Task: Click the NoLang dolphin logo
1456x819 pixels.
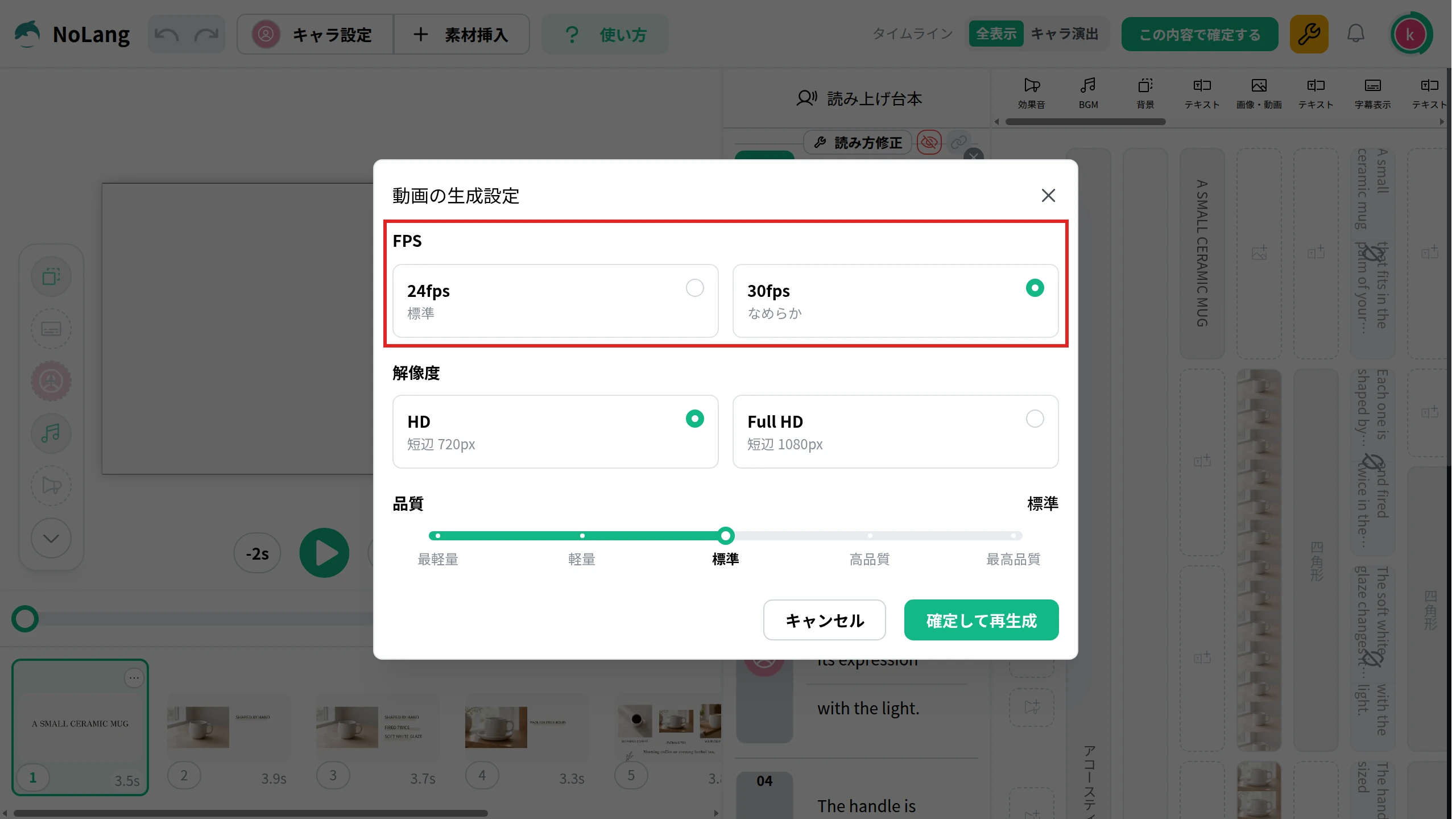Action: point(27,34)
